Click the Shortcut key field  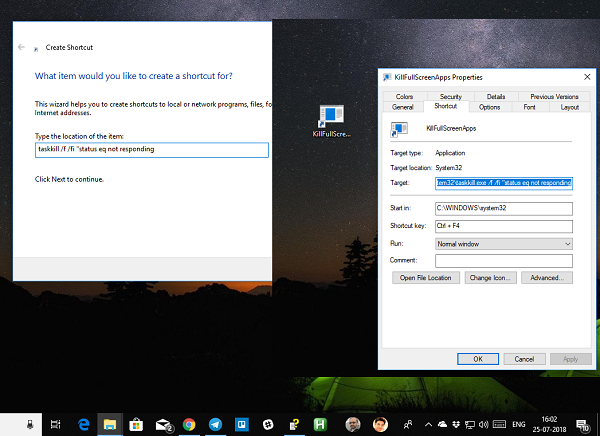tap(503, 226)
